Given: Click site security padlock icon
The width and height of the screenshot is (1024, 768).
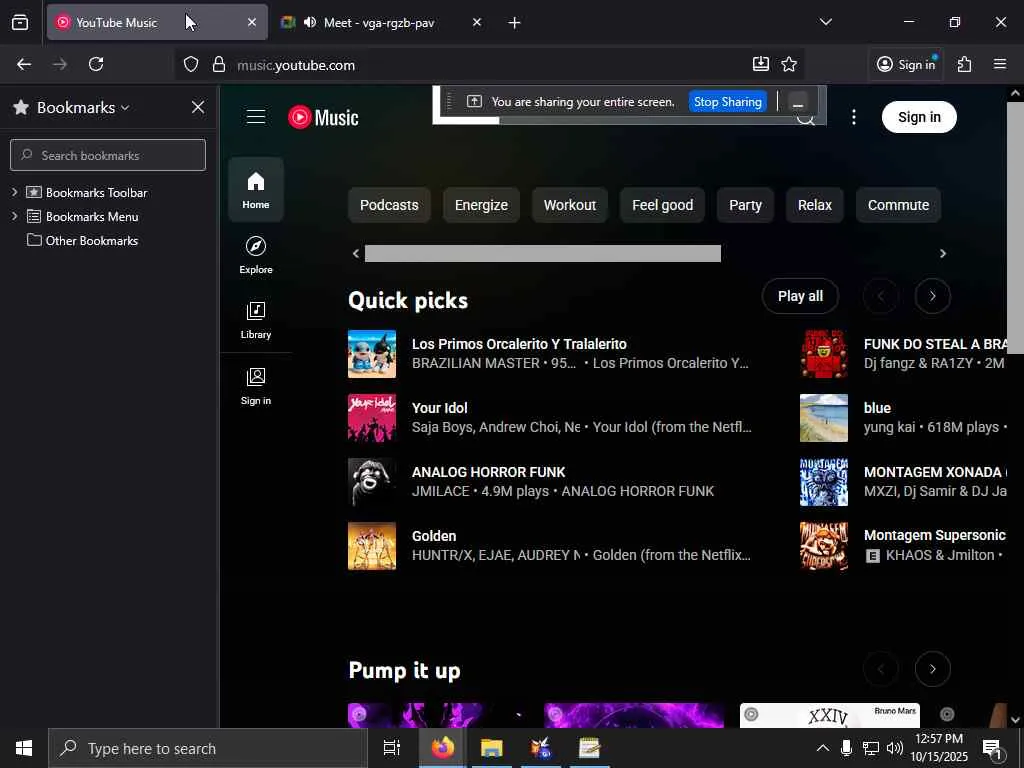Looking at the screenshot, I should [219, 64].
